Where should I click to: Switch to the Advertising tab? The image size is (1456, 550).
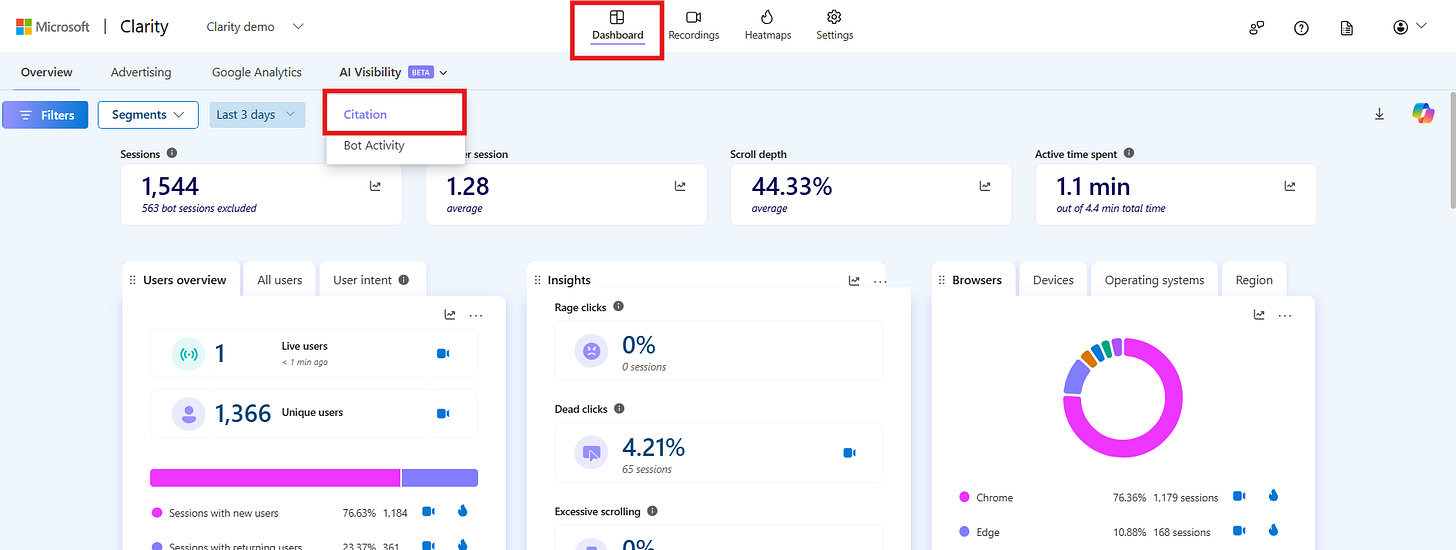tap(141, 72)
